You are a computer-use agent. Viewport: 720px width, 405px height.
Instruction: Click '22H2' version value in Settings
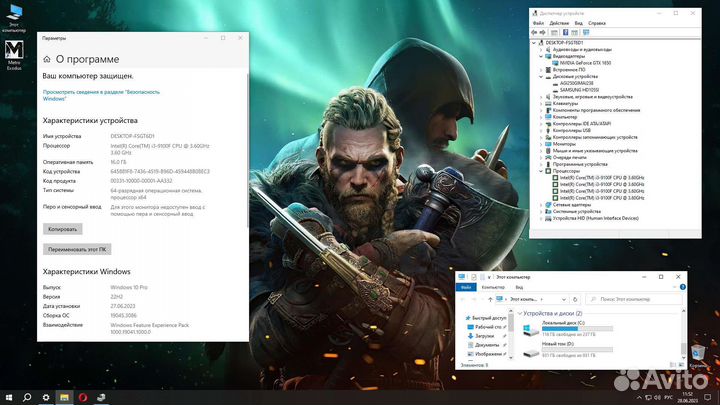[x=117, y=297]
